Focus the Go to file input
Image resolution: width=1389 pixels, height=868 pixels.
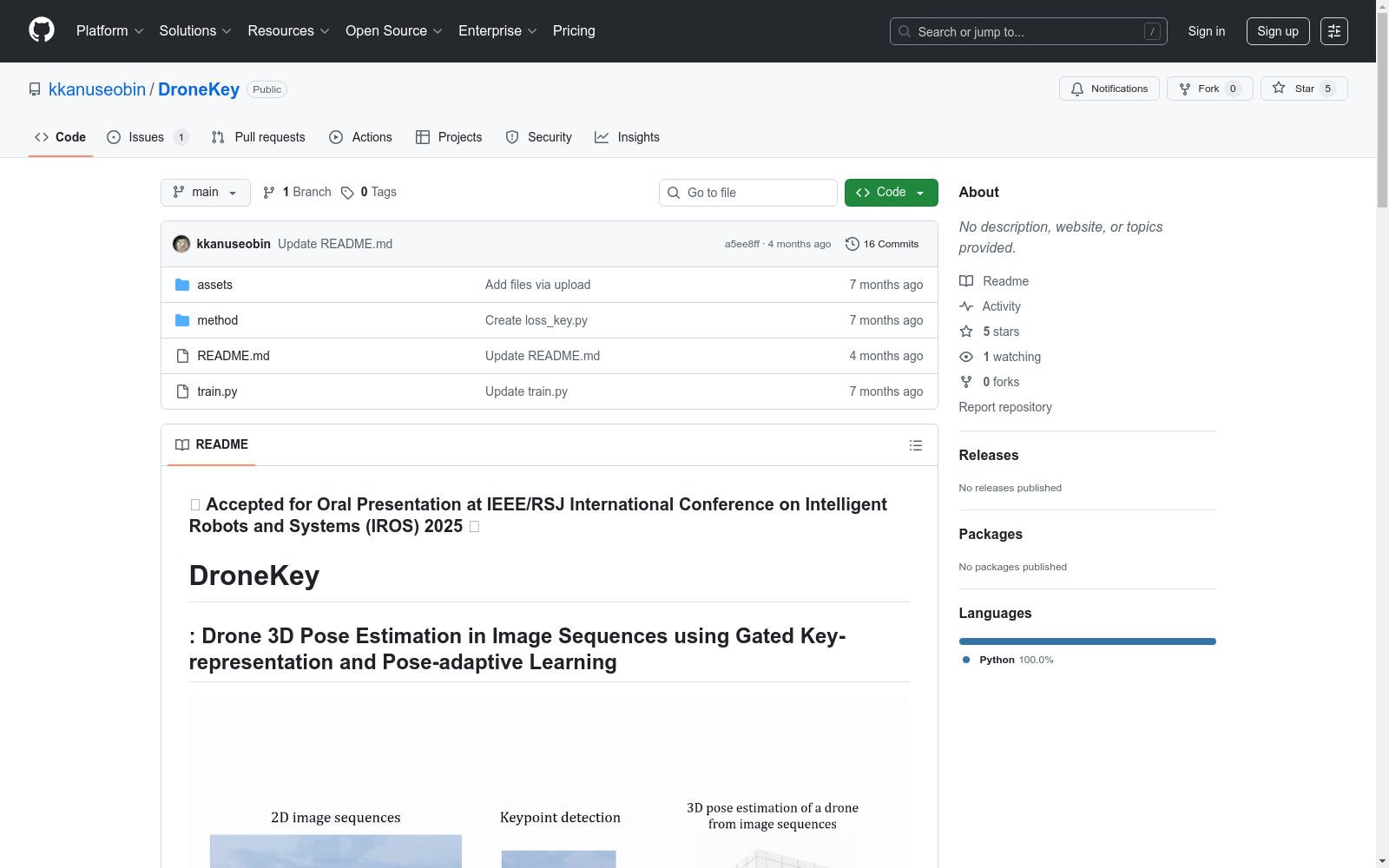[x=748, y=193]
